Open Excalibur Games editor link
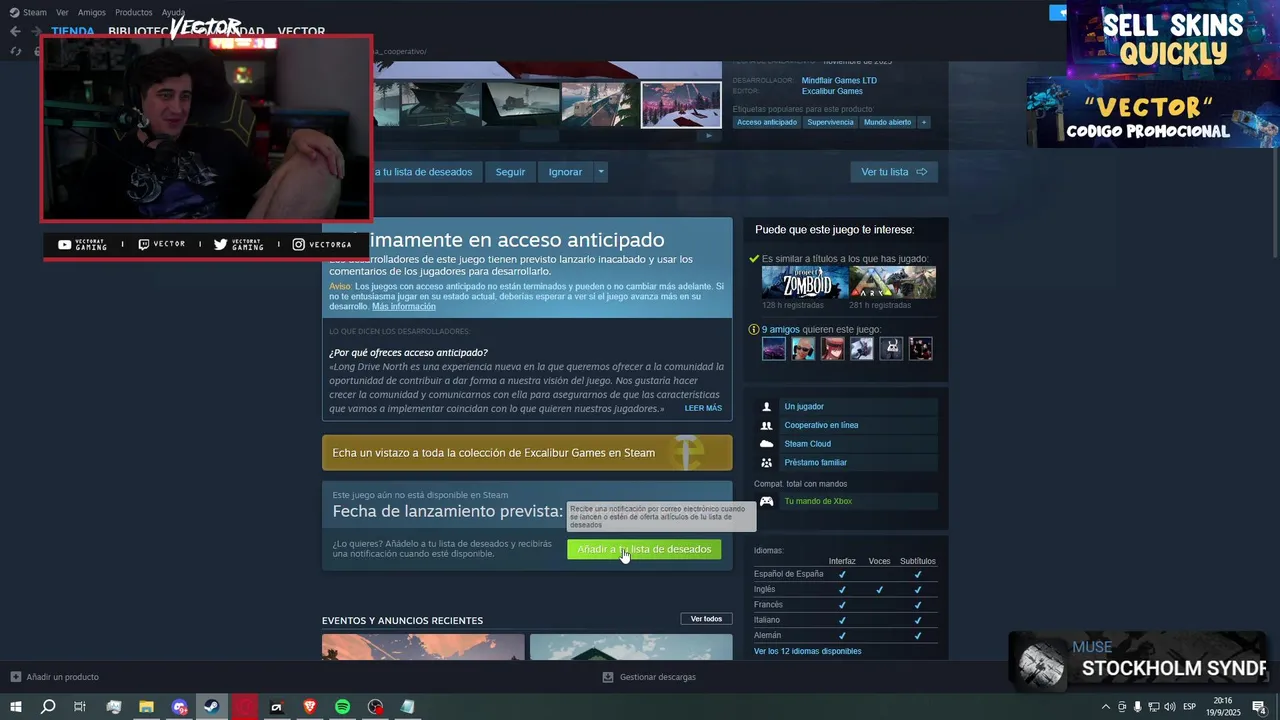 [x=832, y=91]
